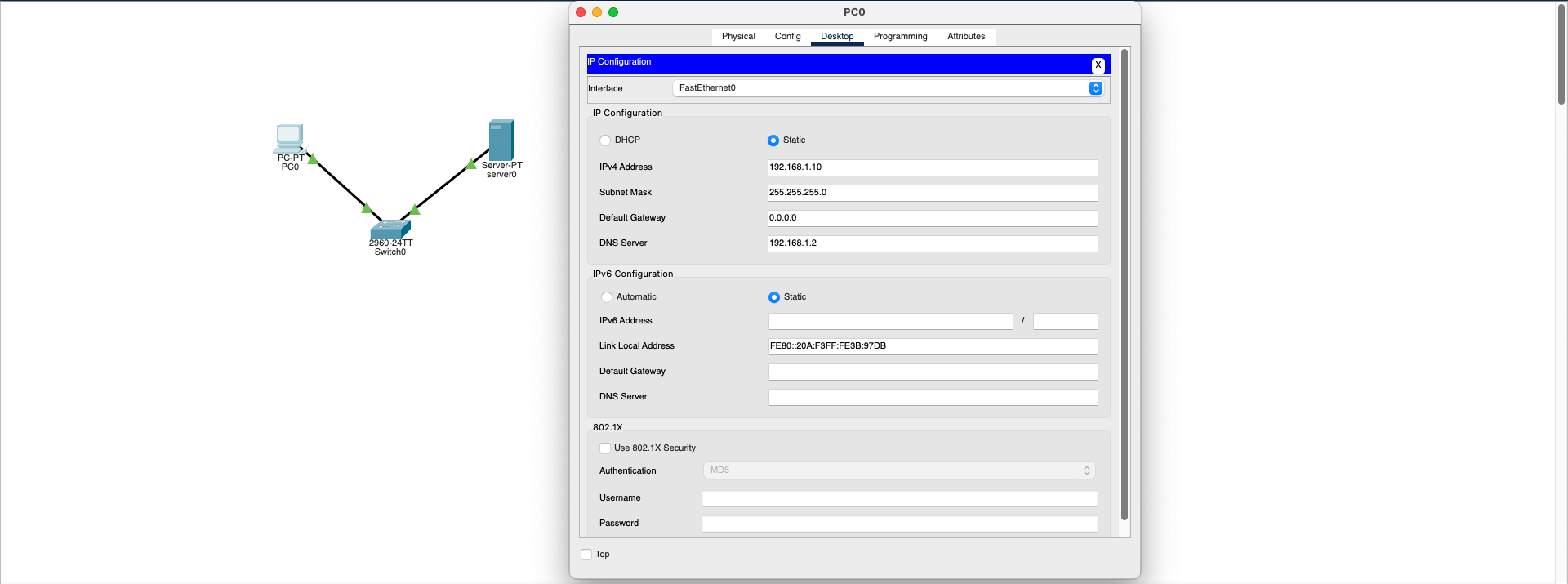Click the PC0 window red close button
Viewport: 1568px width, 584px height.
pos(581,12)
